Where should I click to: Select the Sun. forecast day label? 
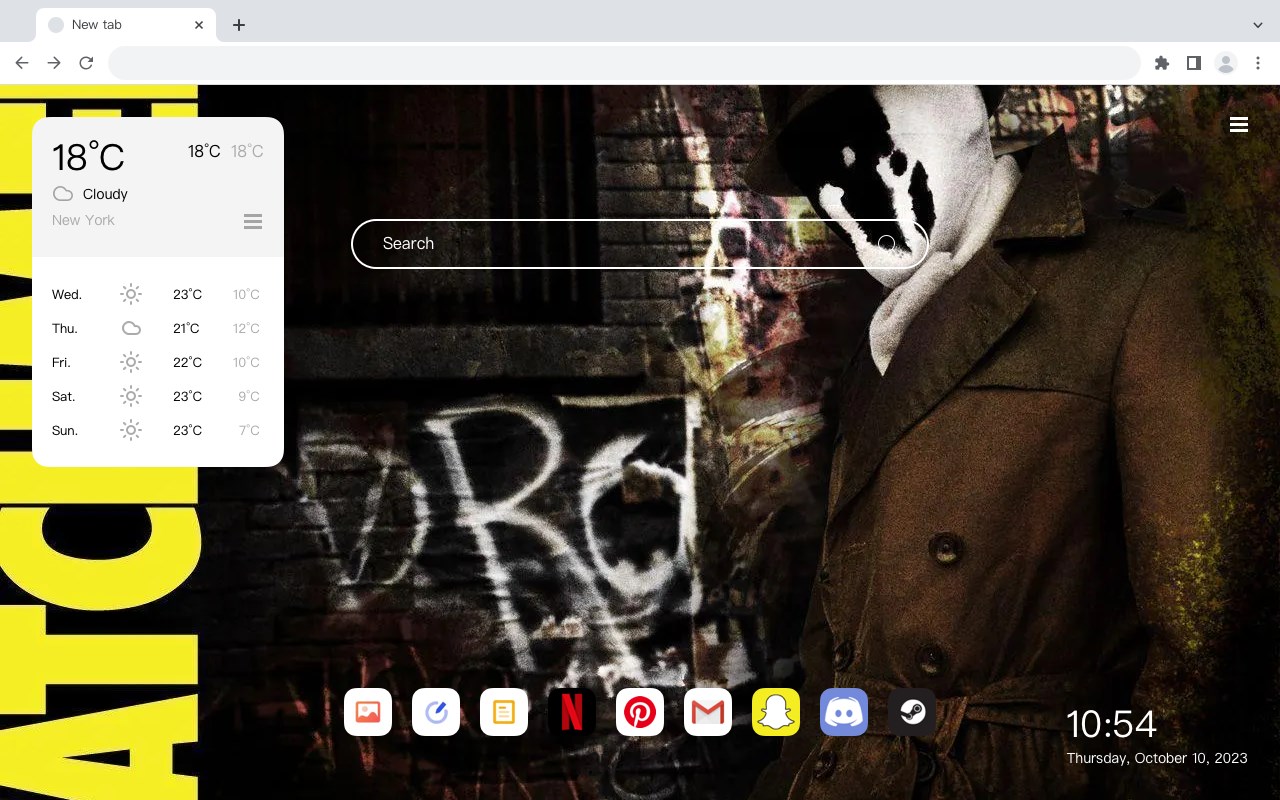coord(65,430)
